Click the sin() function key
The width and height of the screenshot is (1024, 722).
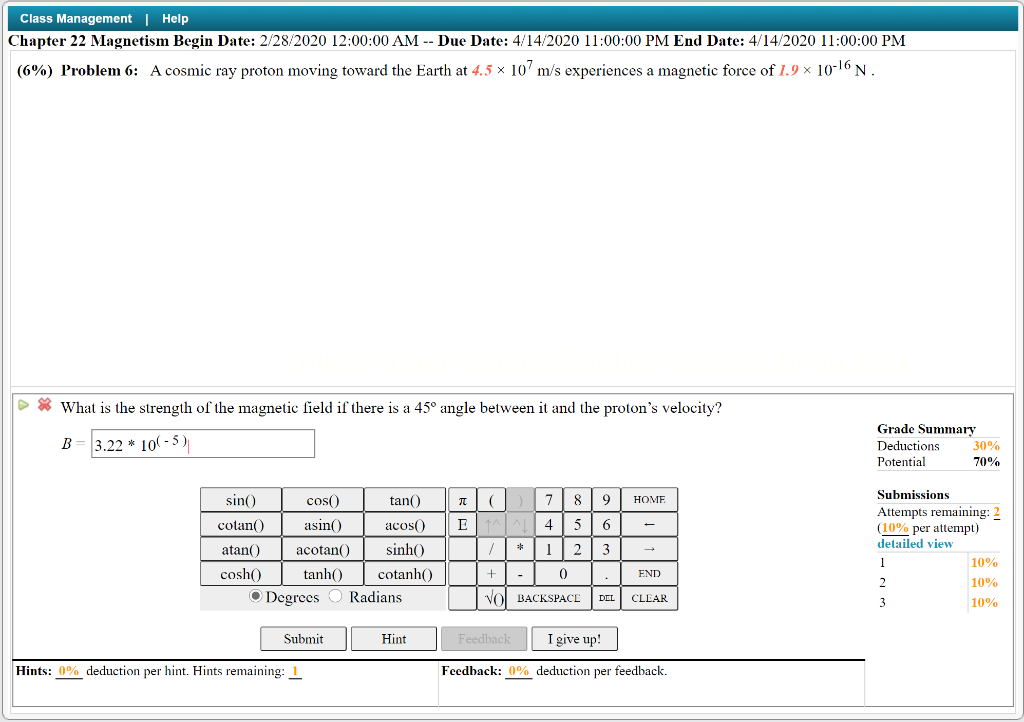[240, 499]
